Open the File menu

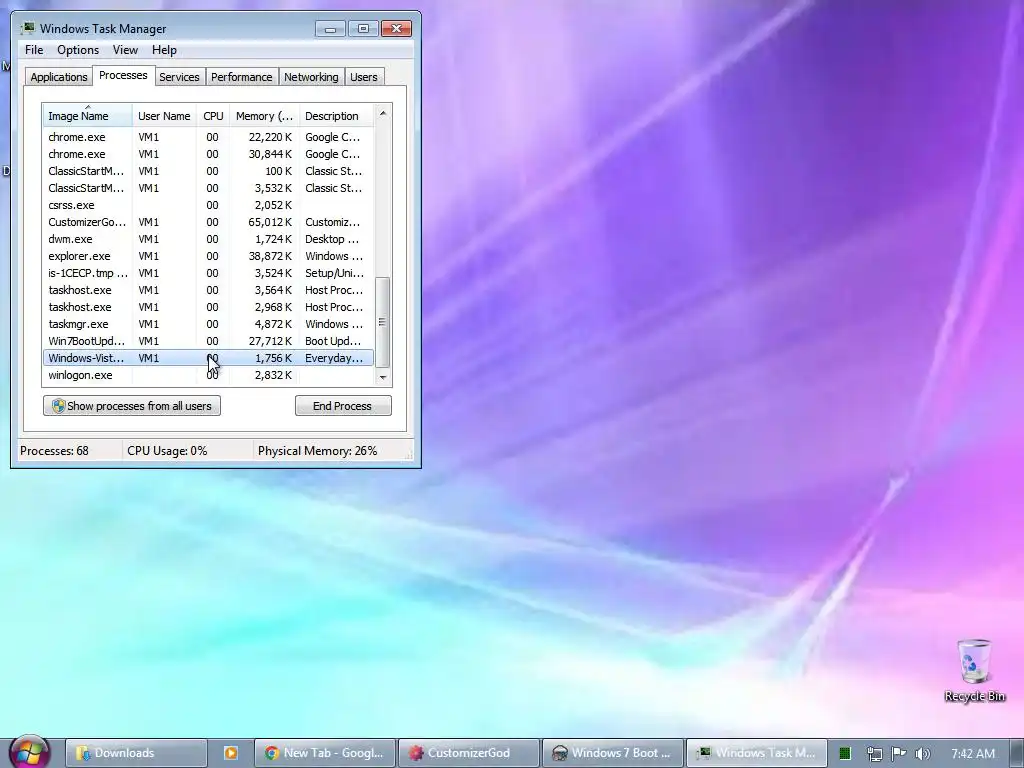pos(34,50)
